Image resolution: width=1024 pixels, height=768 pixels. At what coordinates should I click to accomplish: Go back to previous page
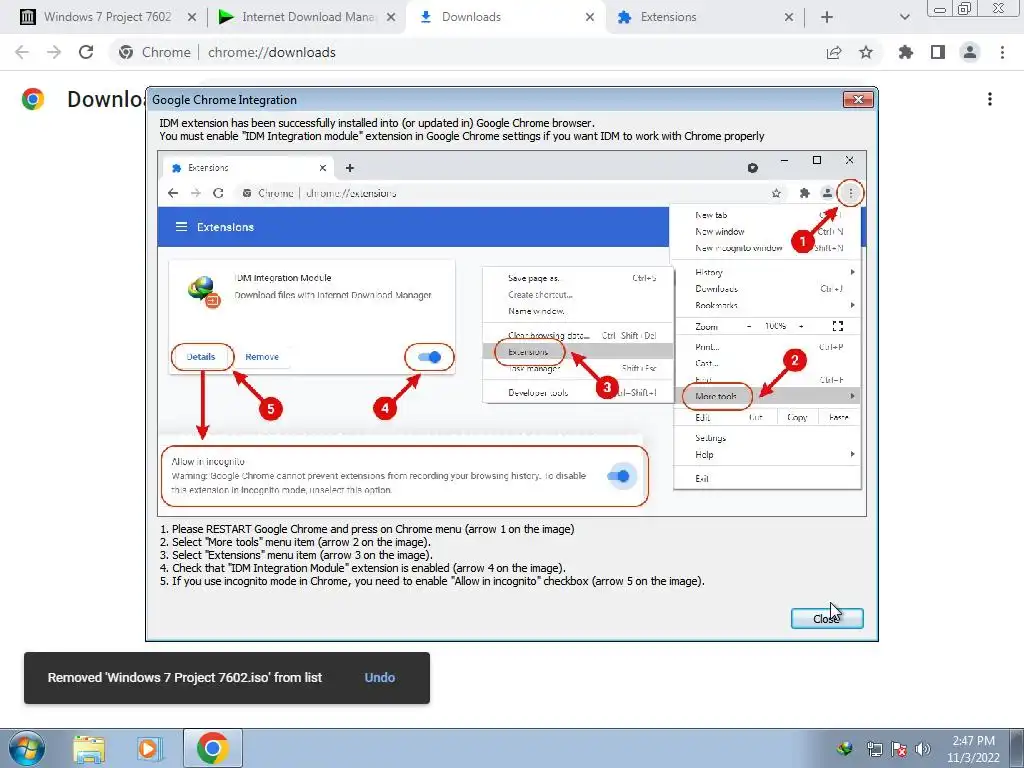click(x=22, y=52)
